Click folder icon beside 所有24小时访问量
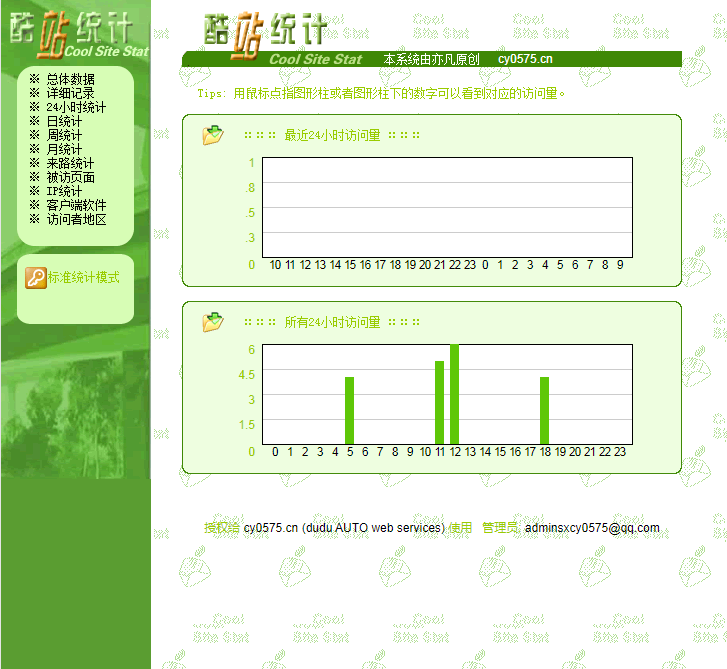 213,322
